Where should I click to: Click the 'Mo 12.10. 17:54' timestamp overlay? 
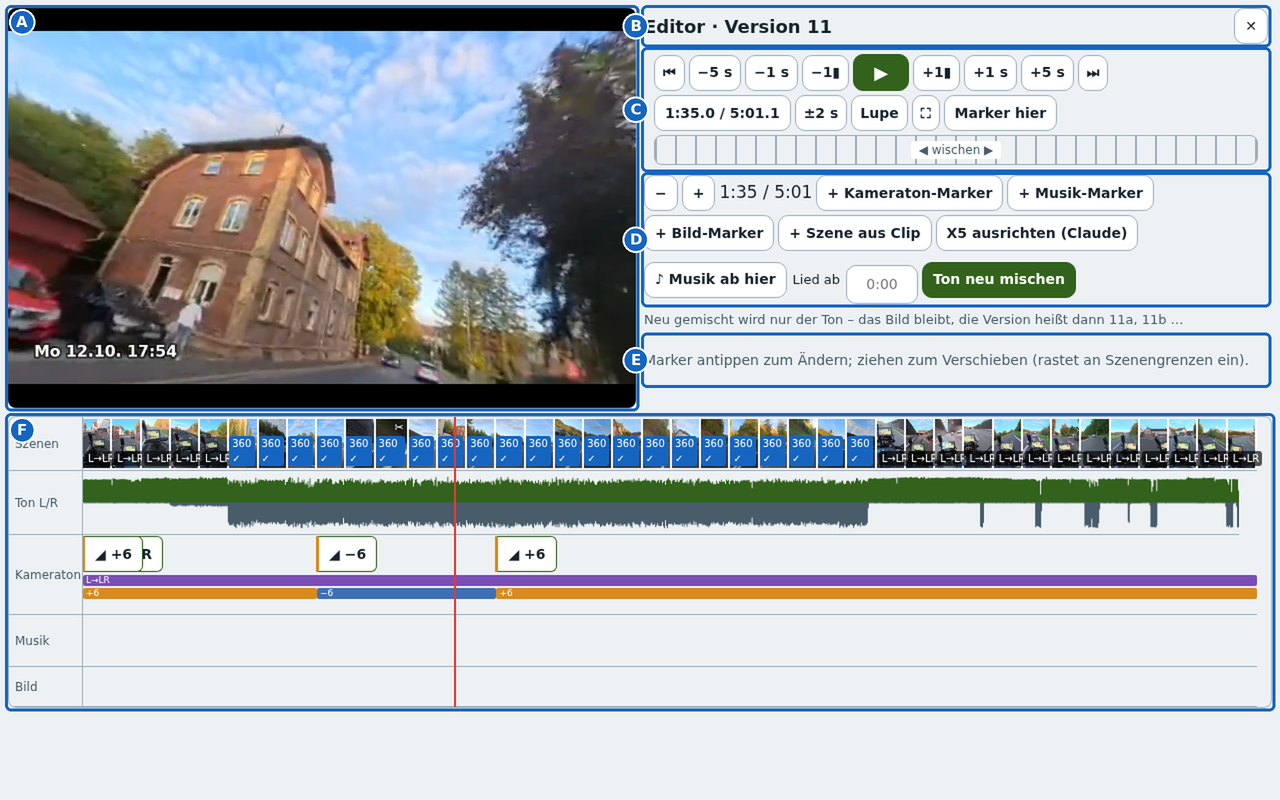[105, 352]
